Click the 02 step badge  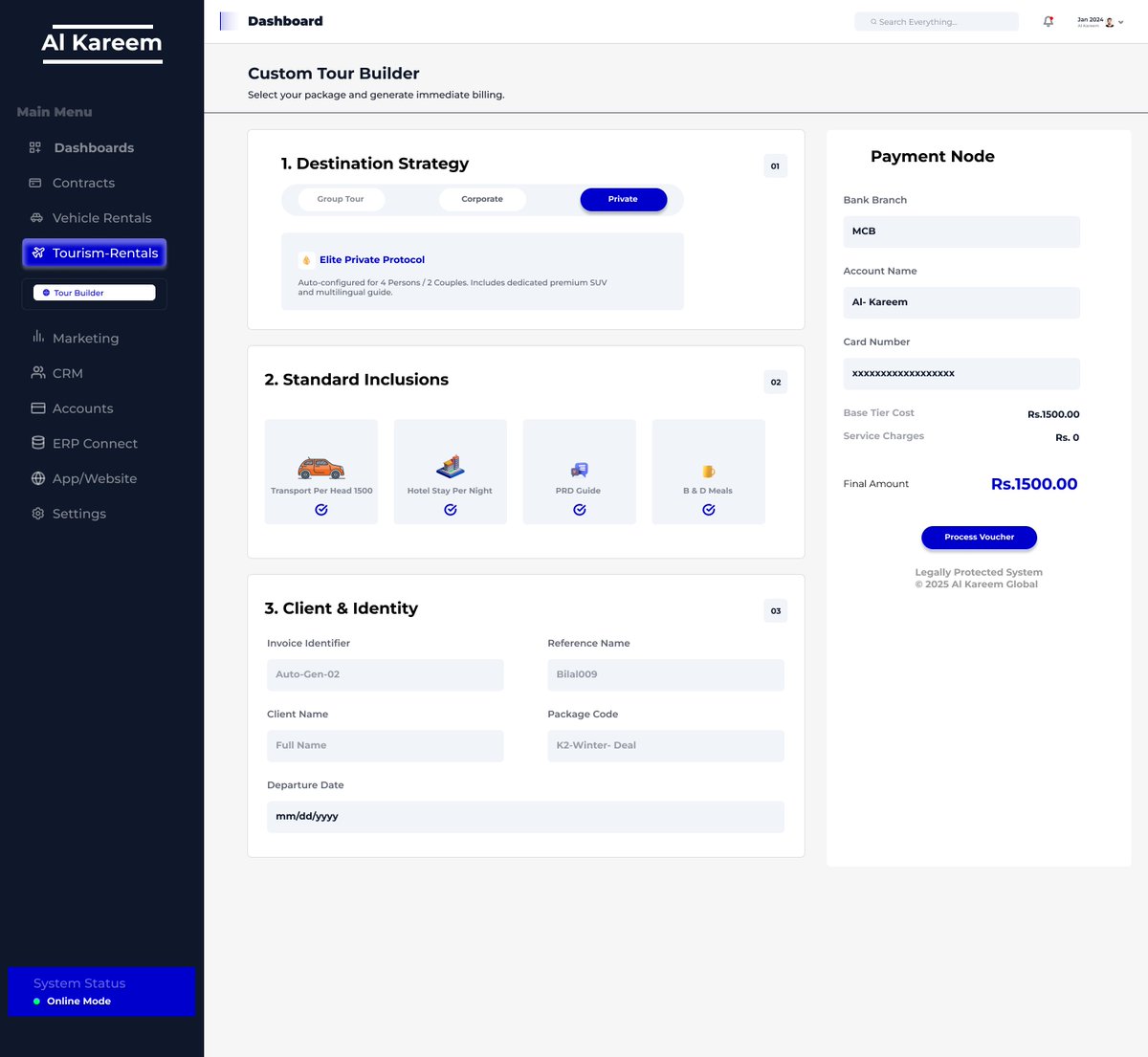pos(775,383)
